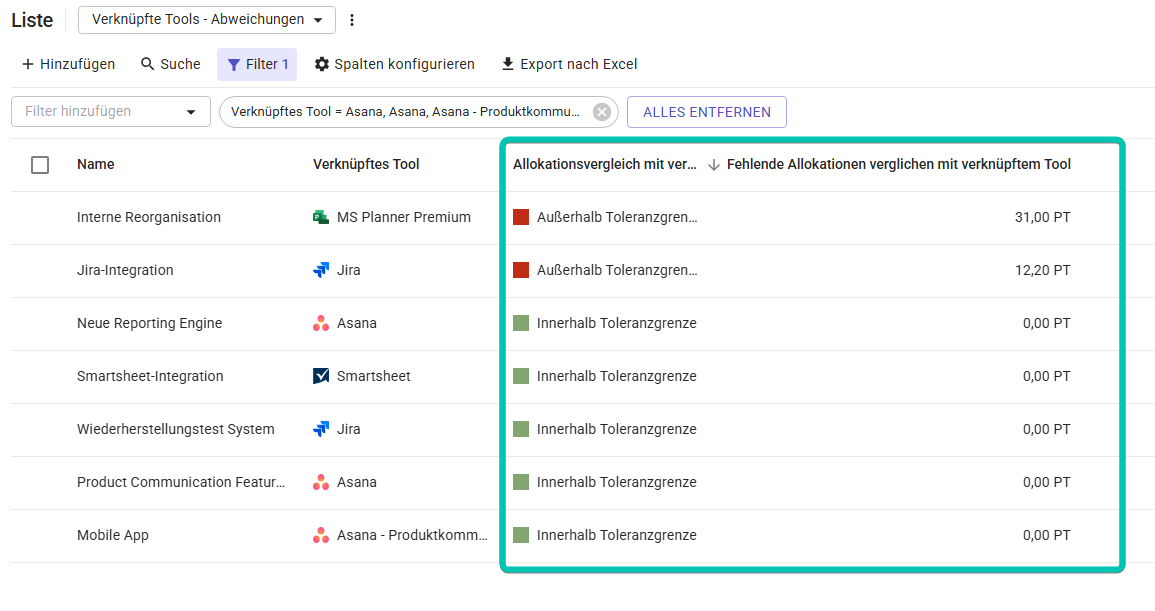Remove the Verknüpftes Tool filter chip via its X
This screenshot has height=611, width=1155.
click(x=602, y=112)
